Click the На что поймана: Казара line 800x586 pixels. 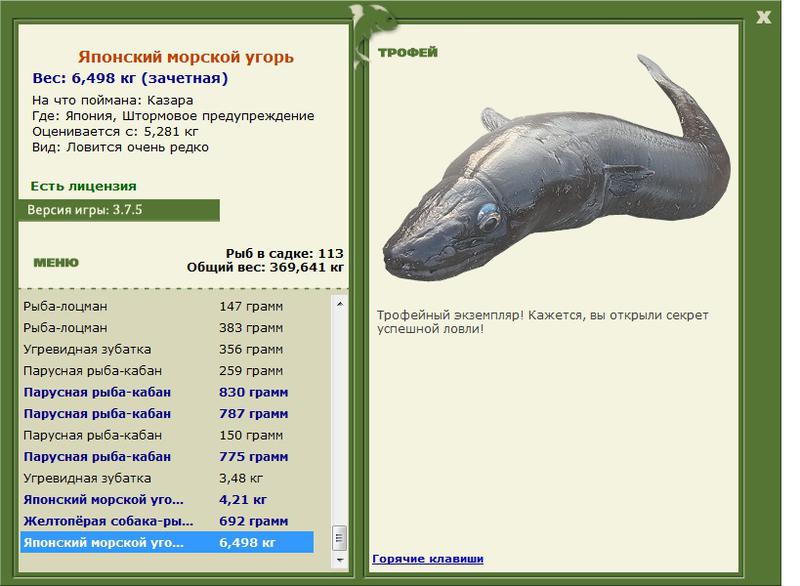(112, 100)
